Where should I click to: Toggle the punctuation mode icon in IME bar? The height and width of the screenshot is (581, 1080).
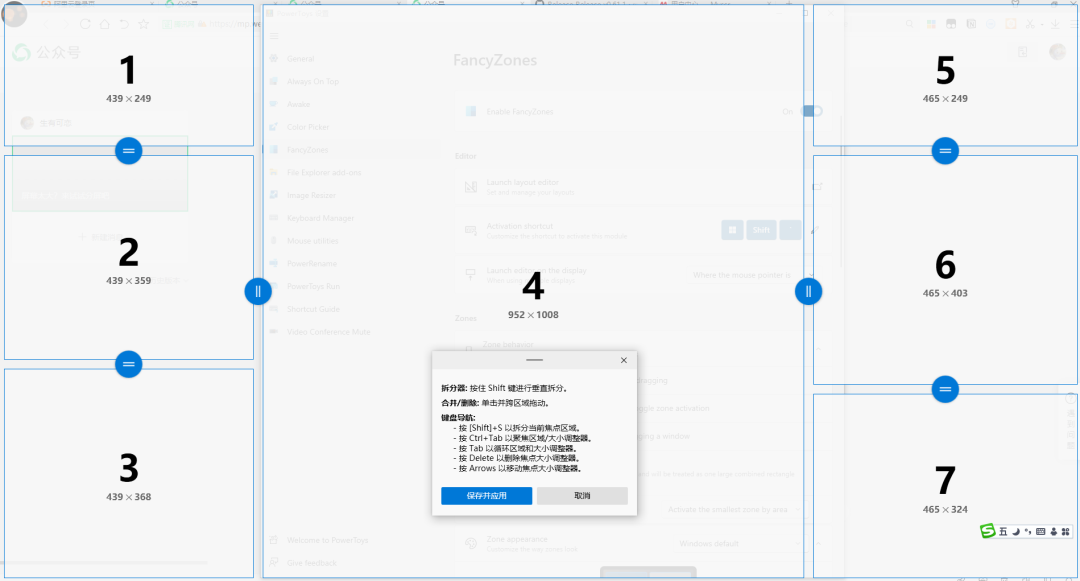click(1028, 531)
